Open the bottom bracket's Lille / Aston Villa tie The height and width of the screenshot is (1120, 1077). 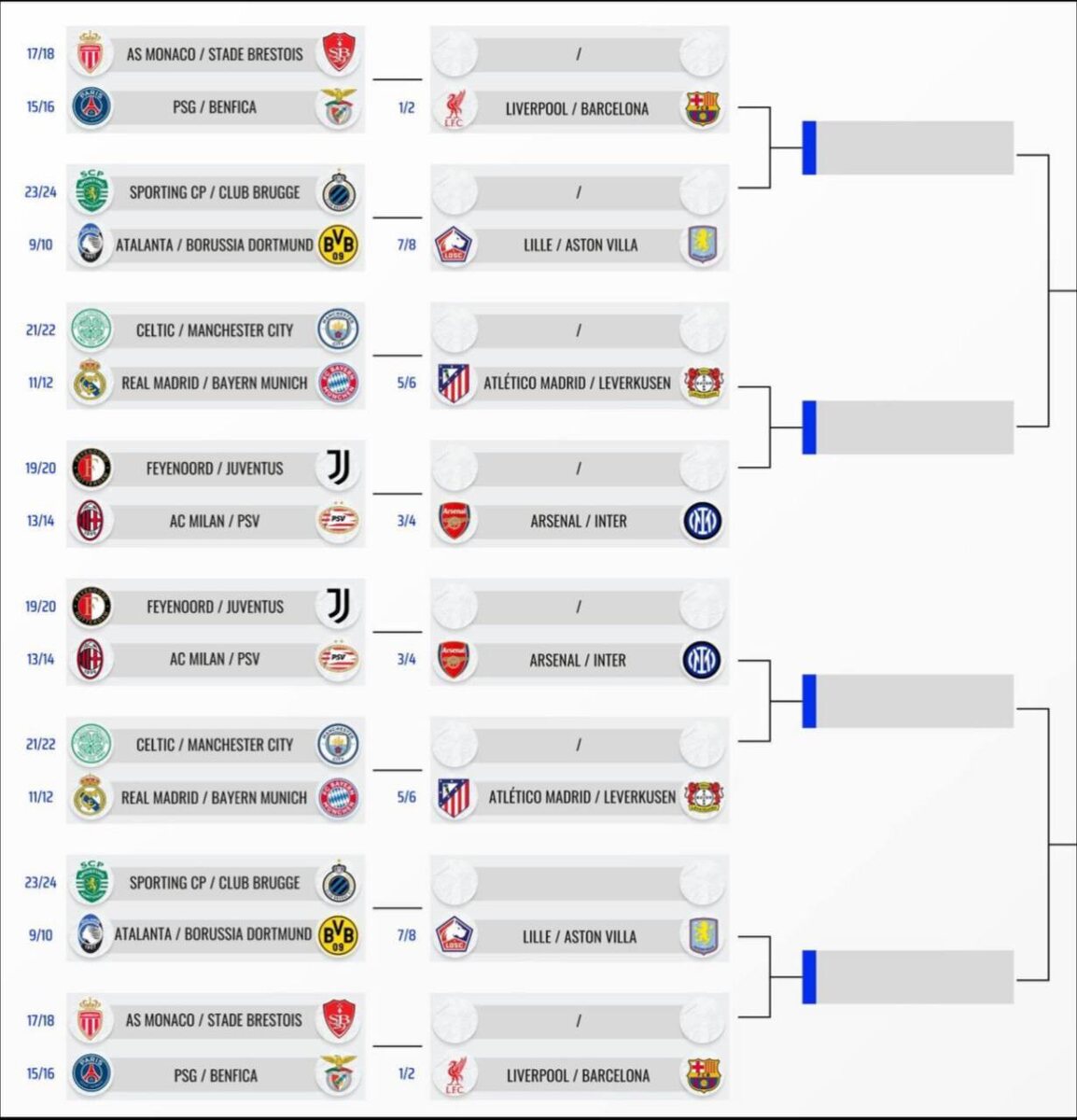[x=579, y=936]
